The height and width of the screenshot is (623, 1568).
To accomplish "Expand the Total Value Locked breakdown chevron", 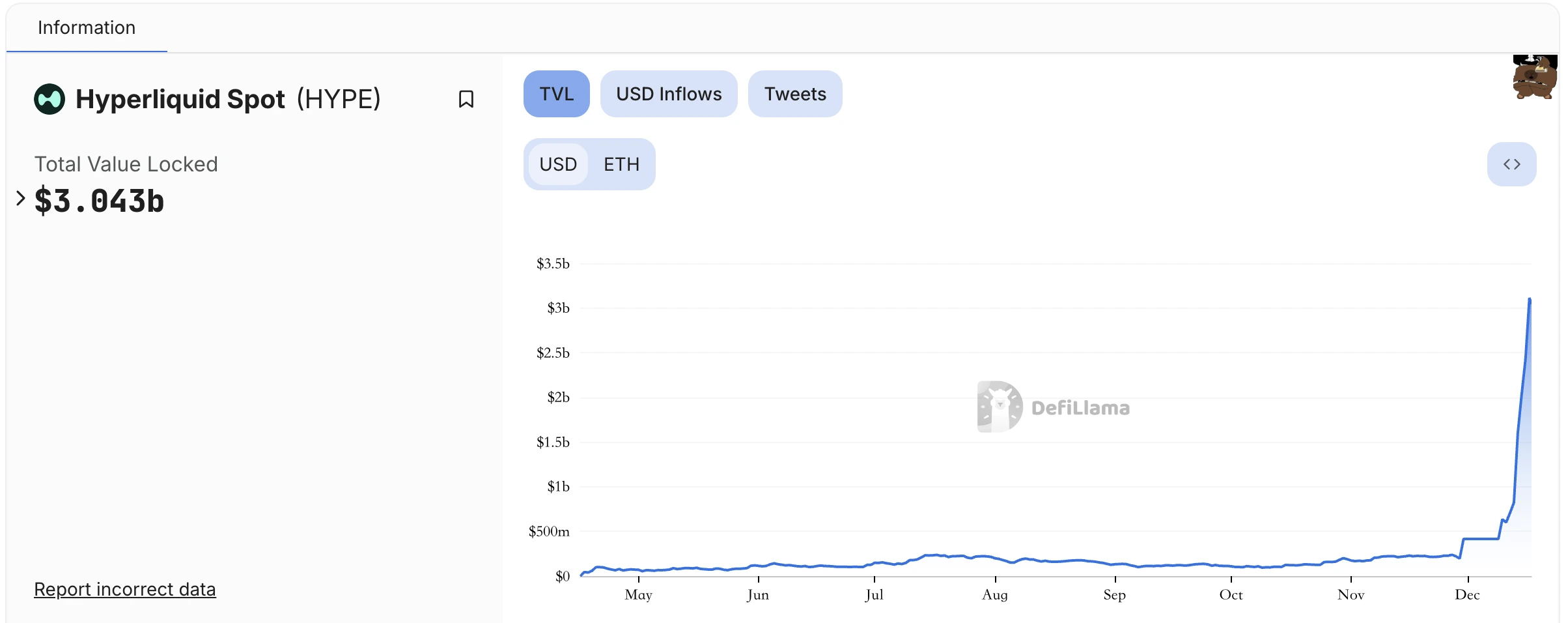I will 20,198.
